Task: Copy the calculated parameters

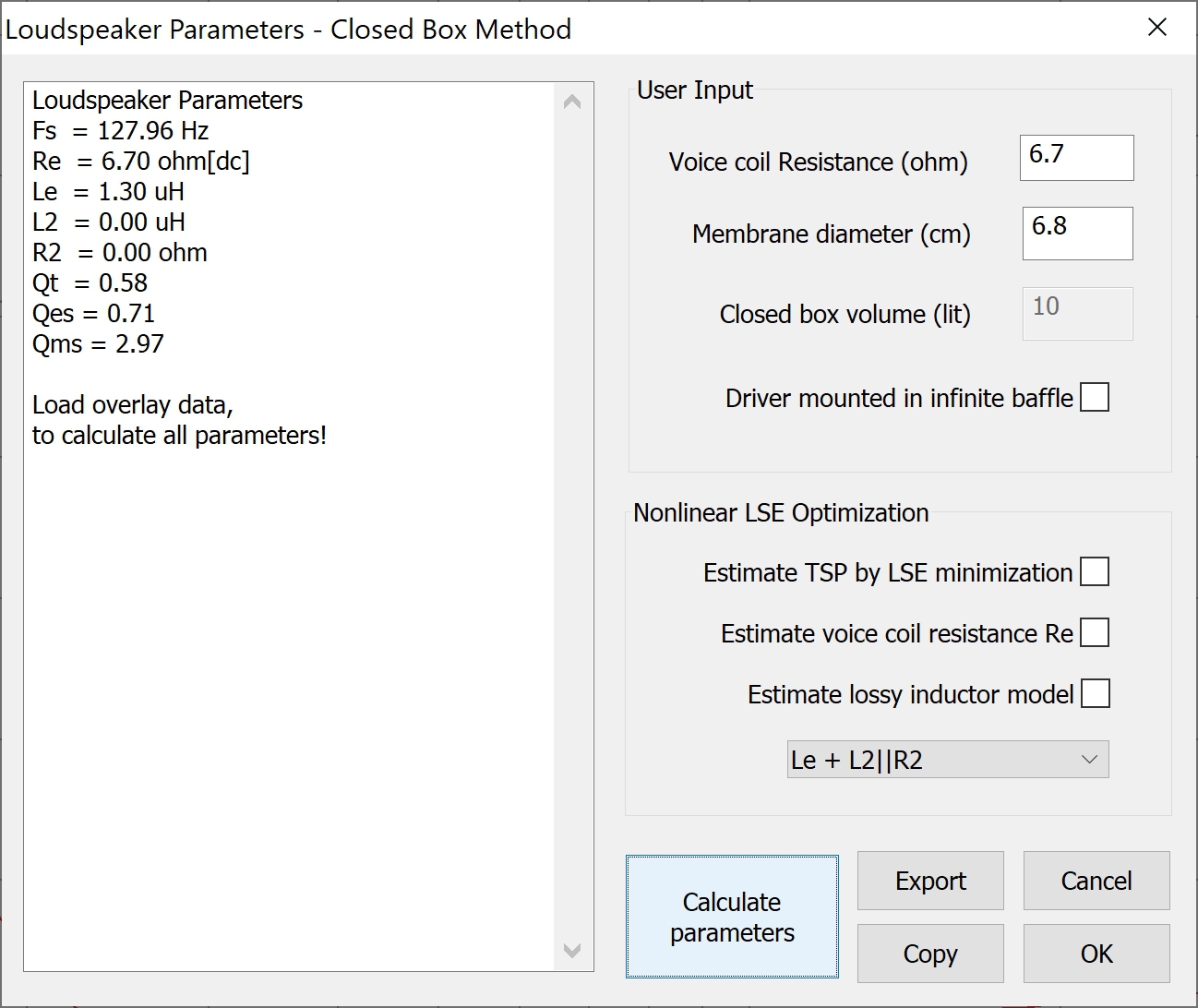Action: [930, 954]
